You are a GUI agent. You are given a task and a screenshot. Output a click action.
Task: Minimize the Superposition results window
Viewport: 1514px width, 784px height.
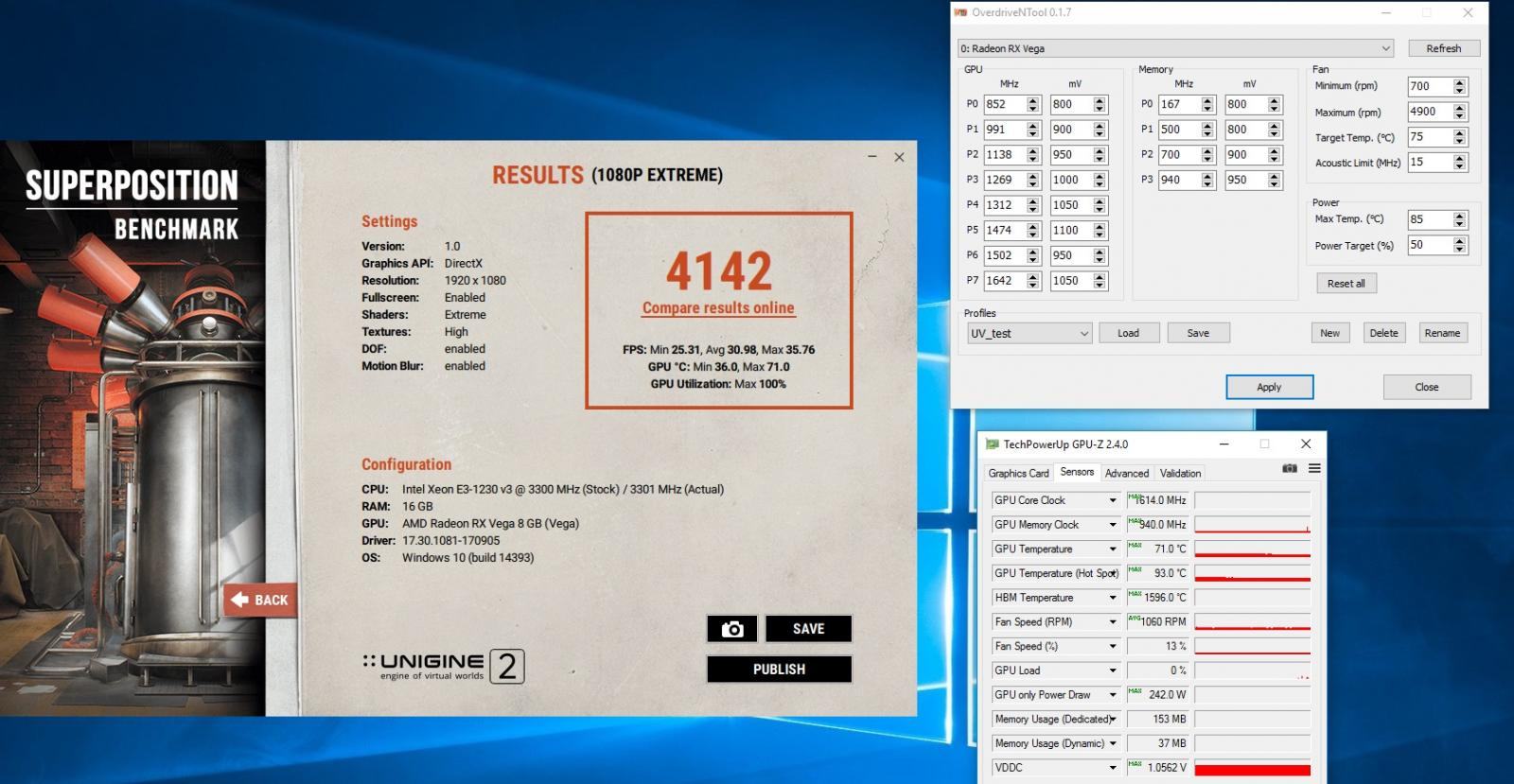pos(872,157)
